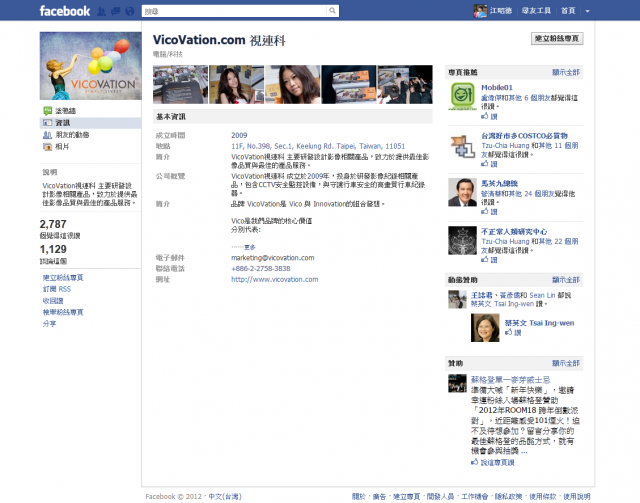640x503 pixels.
Task: Open messages icon in top bar
Action: click(x=116, y=11)
